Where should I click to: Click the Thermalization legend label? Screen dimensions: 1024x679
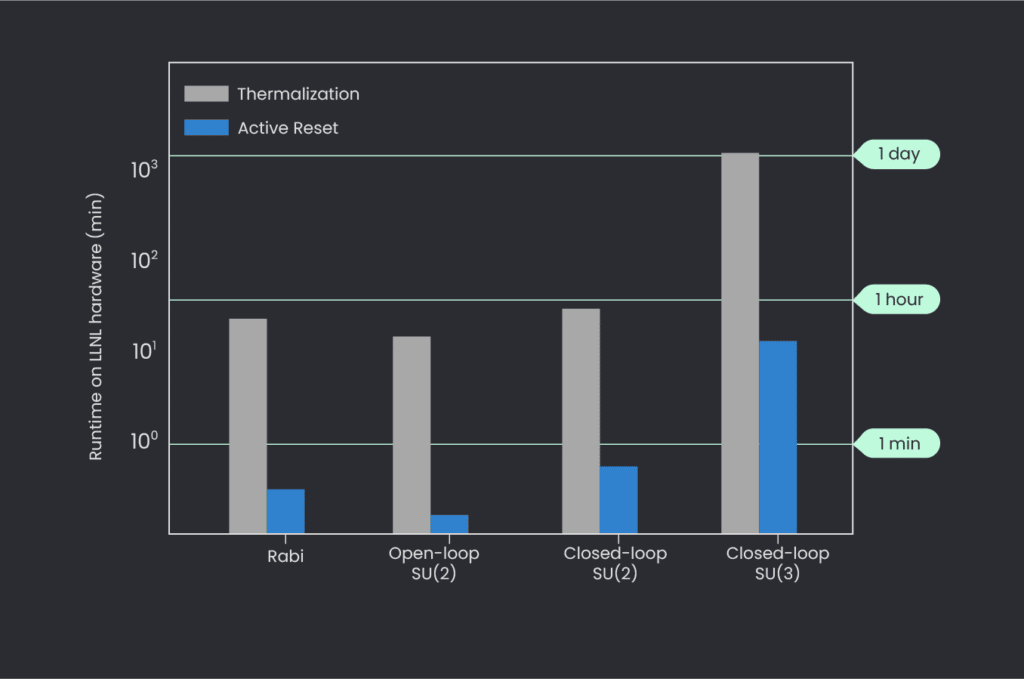tap(298, 94)
